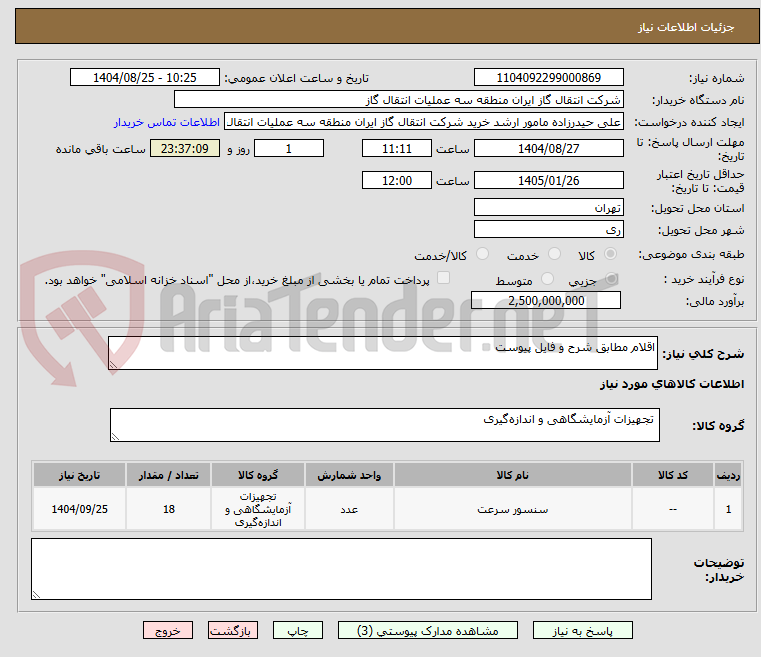Click the ردیف column header

[728, 475]
